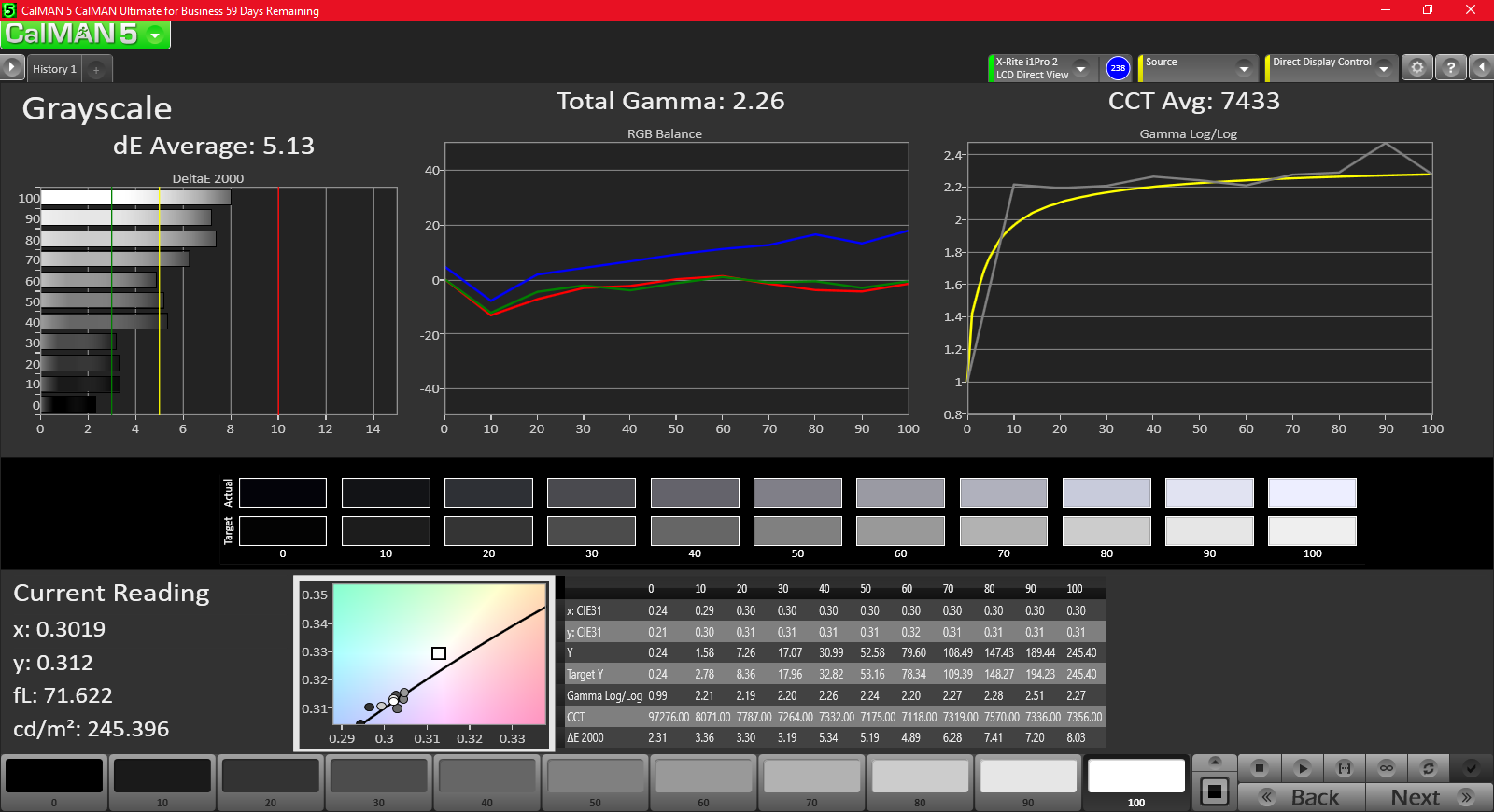Click the 'CCT Avg: 7433' readout
Image resolution: width=1494 pixels, height=812 pixels.
point(1194,101)
